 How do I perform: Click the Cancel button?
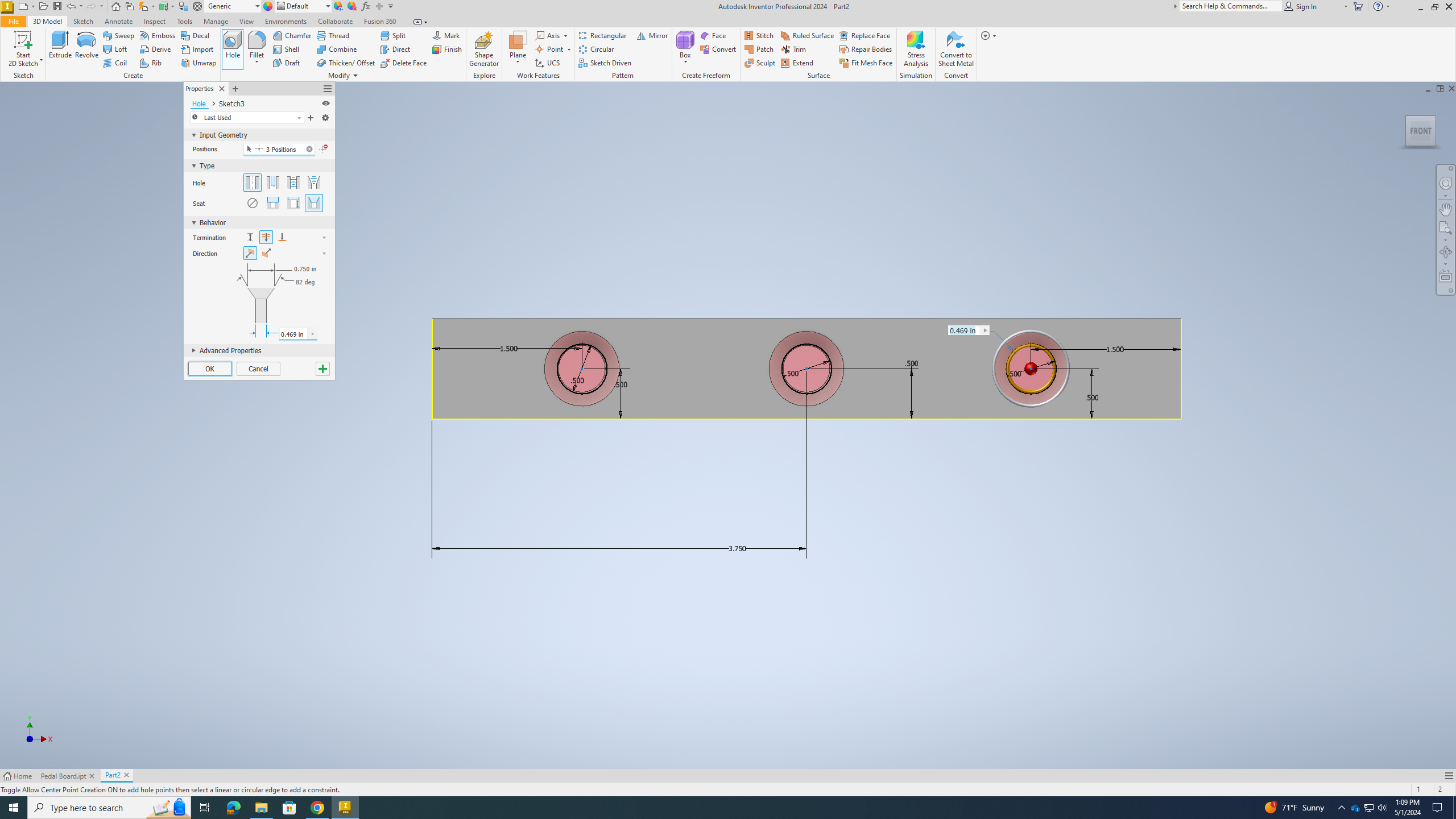[x=258, y=369]
